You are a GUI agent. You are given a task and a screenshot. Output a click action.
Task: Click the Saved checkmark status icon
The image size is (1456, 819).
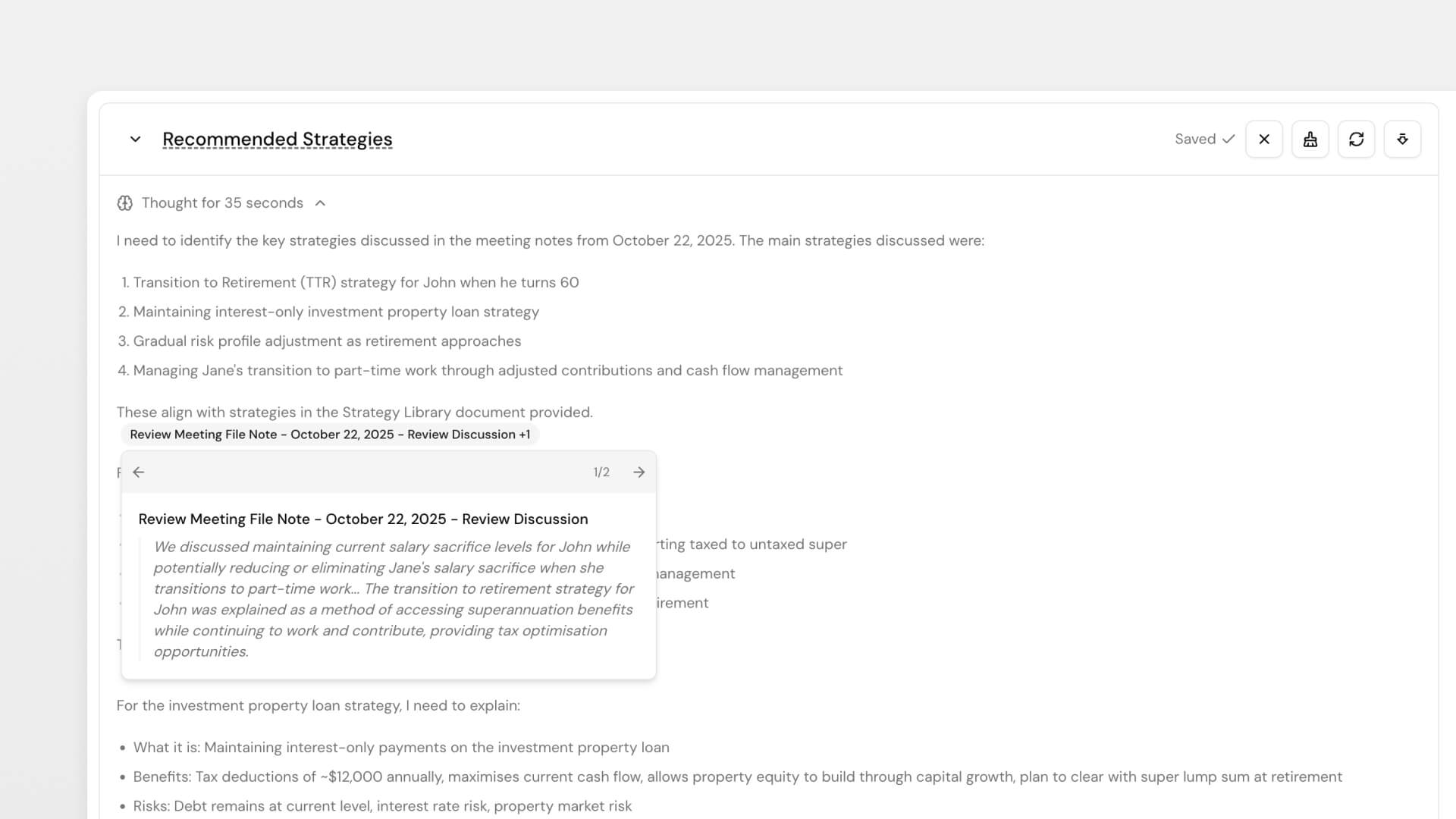[x=1228, y=140]
